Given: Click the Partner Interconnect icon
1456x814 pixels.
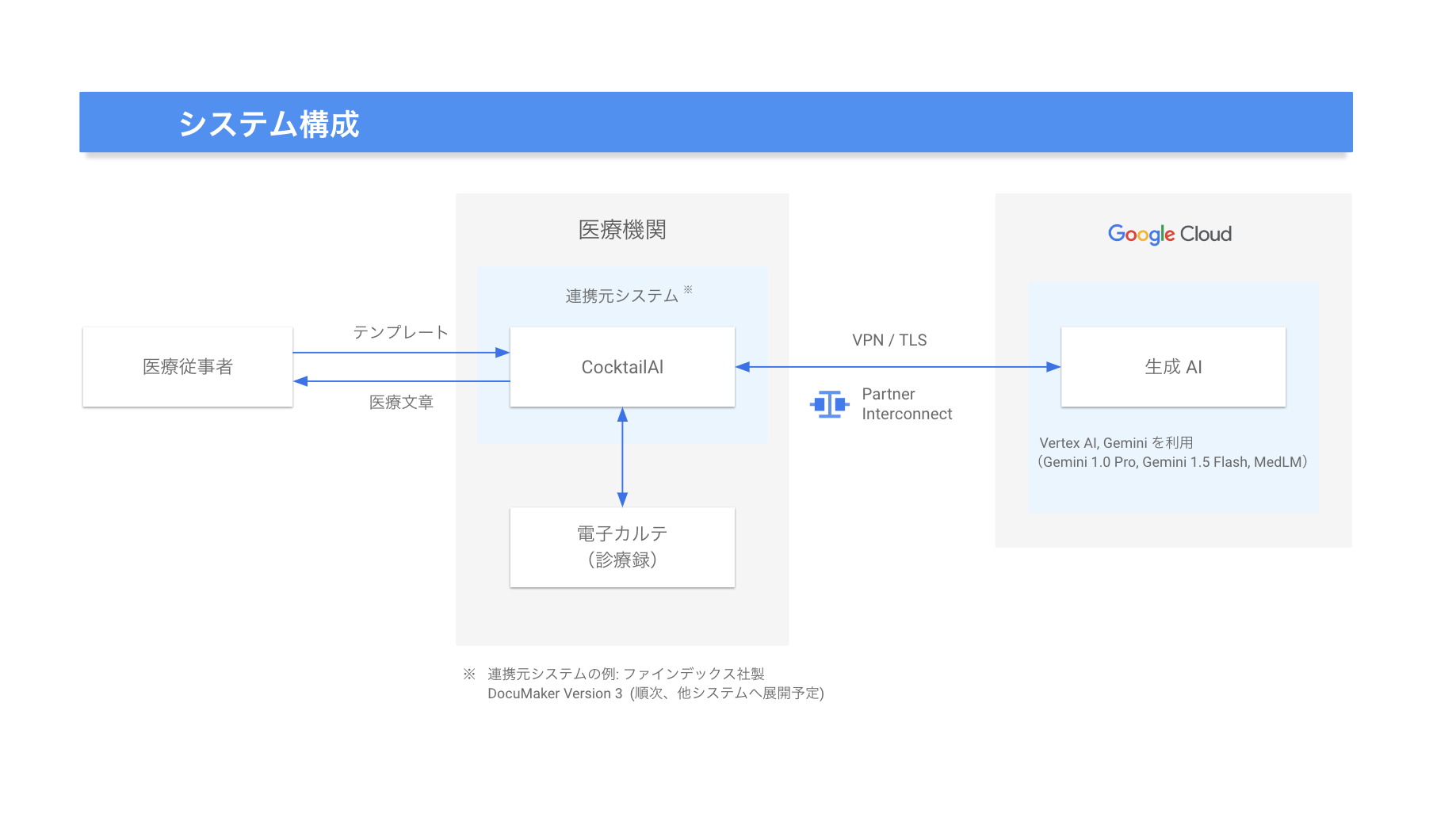Looking at the screenshot, I should tap(829, 404).
